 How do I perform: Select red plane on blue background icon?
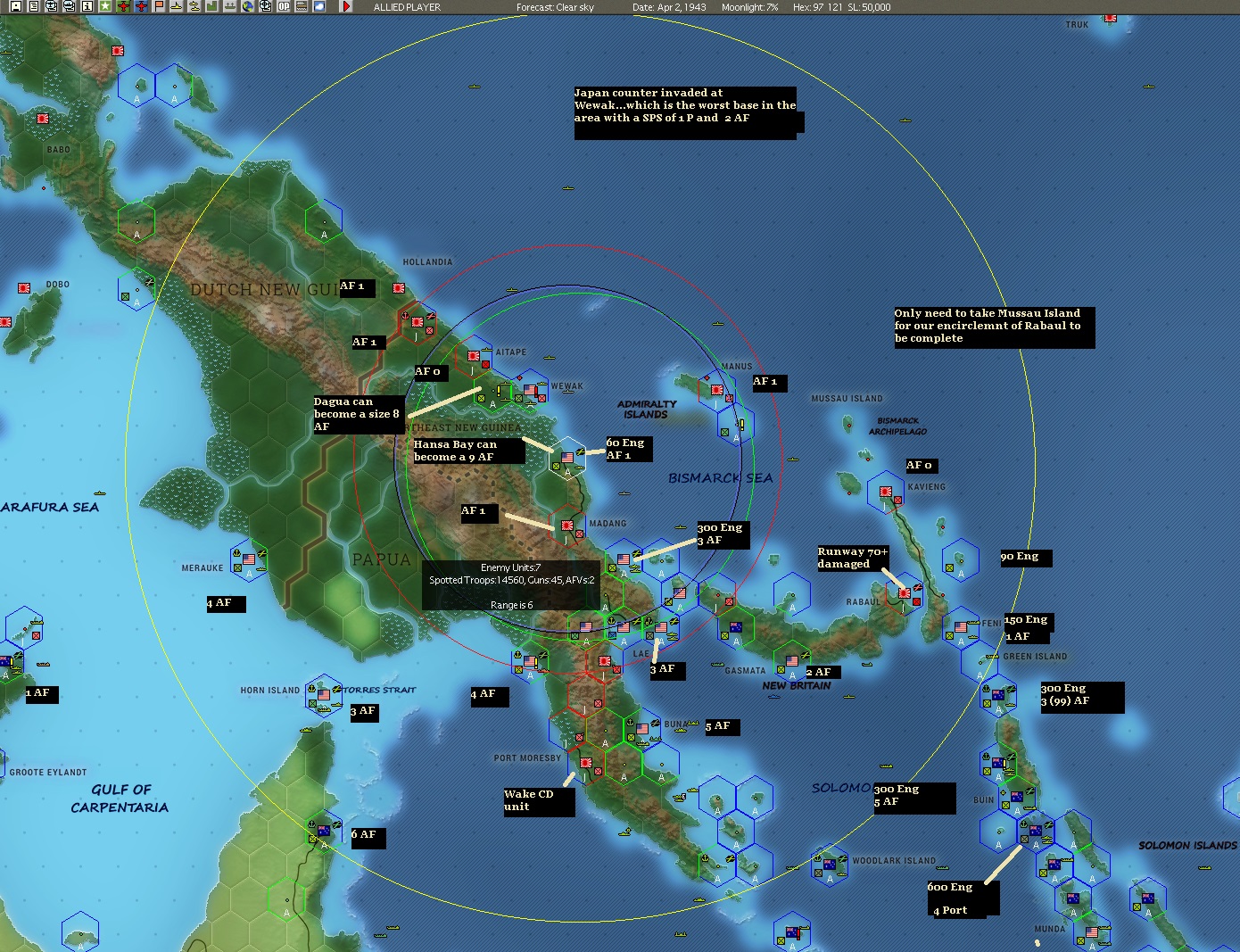point(141,6)
